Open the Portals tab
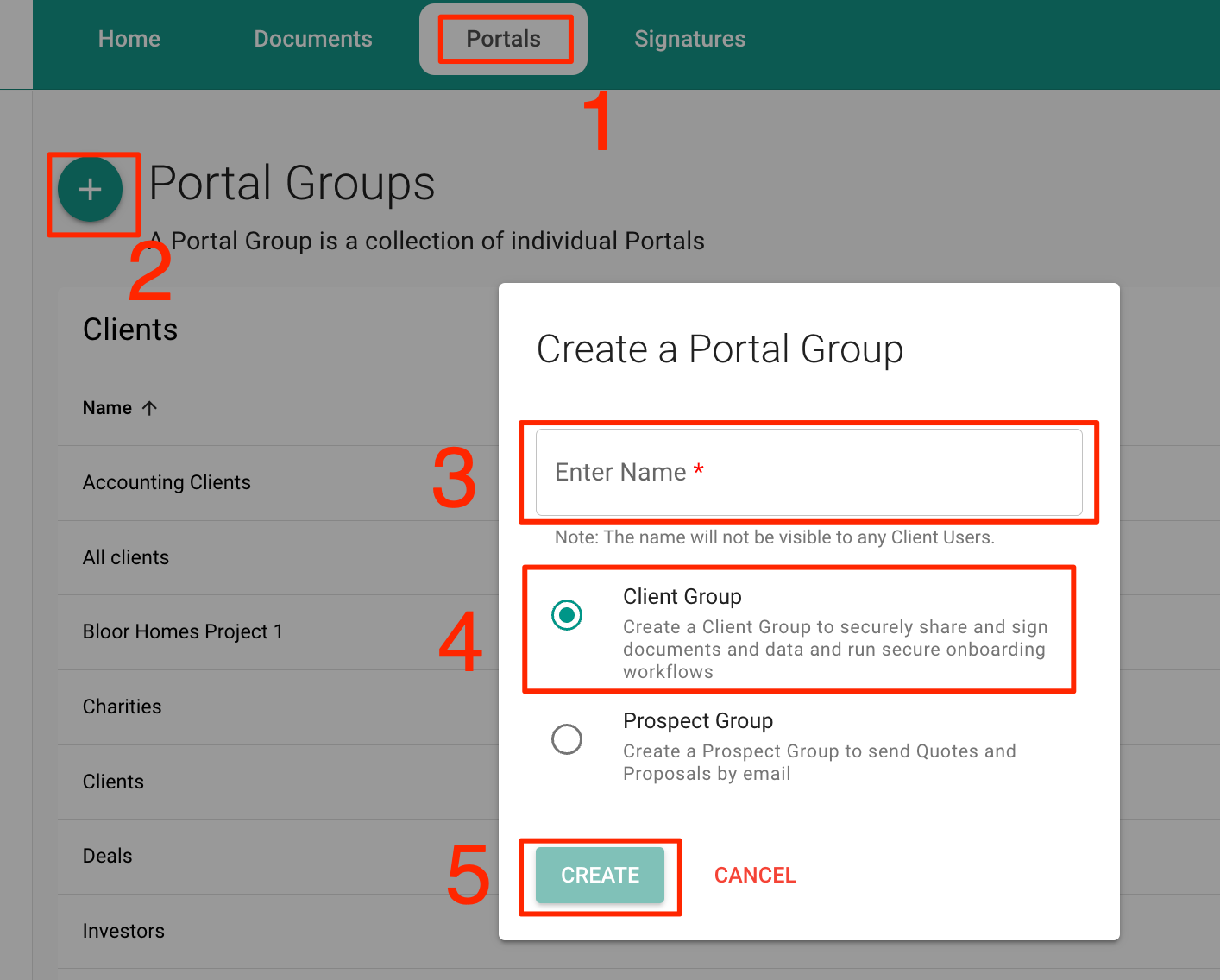The image size is (1220, 980). pyautogui.click(x=503, y=39)
